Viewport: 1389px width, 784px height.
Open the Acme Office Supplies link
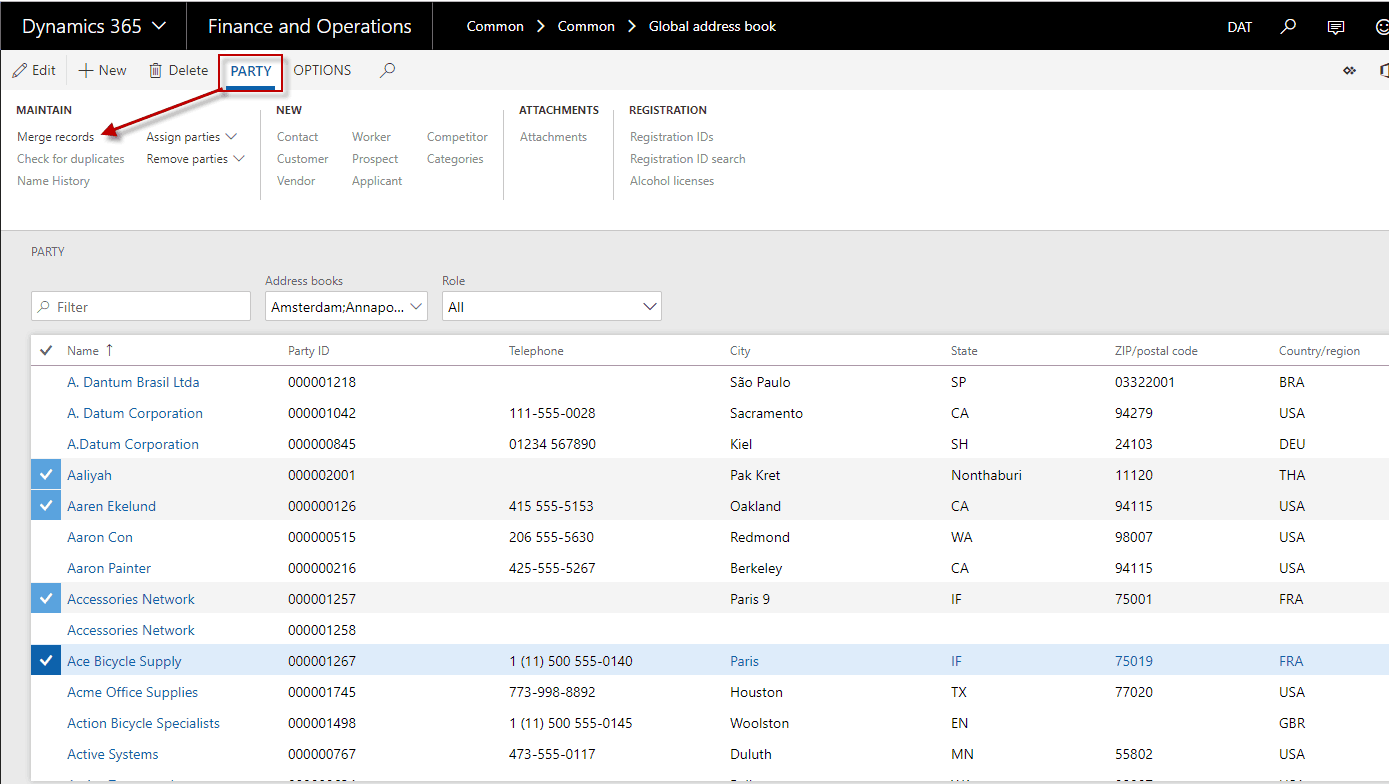[132, 692]
